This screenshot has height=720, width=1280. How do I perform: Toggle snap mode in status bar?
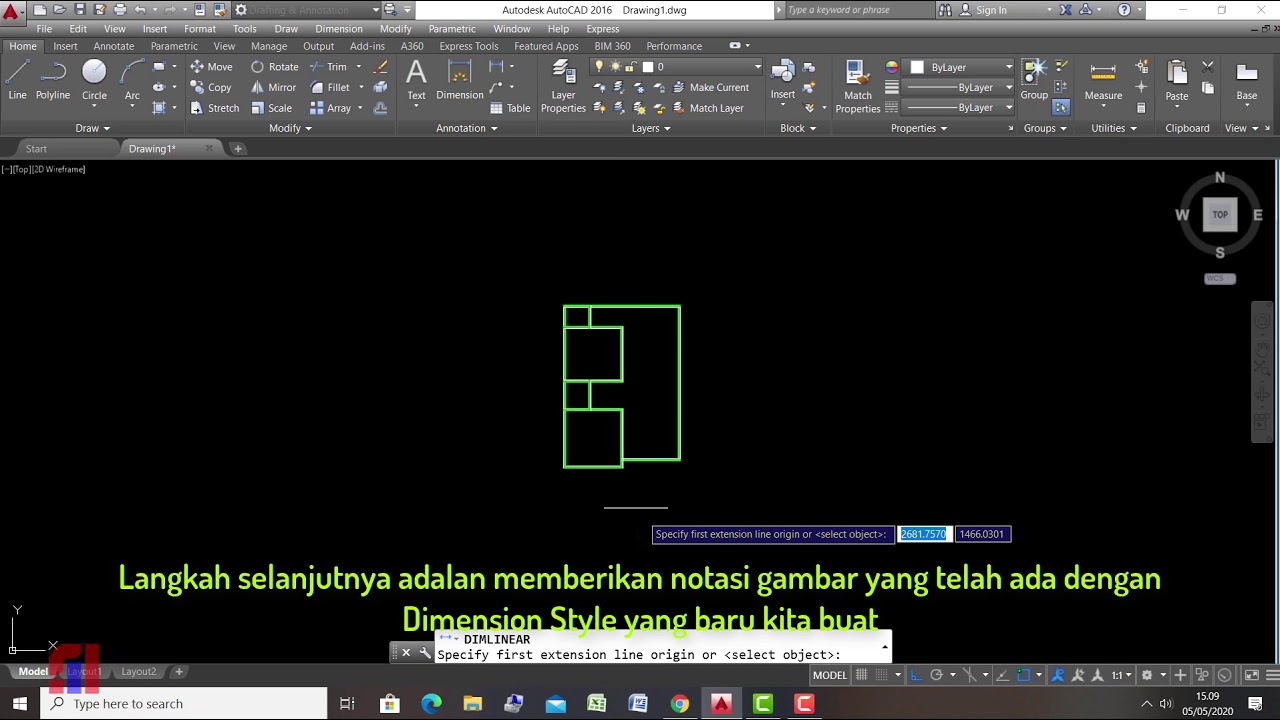[881, 675]
